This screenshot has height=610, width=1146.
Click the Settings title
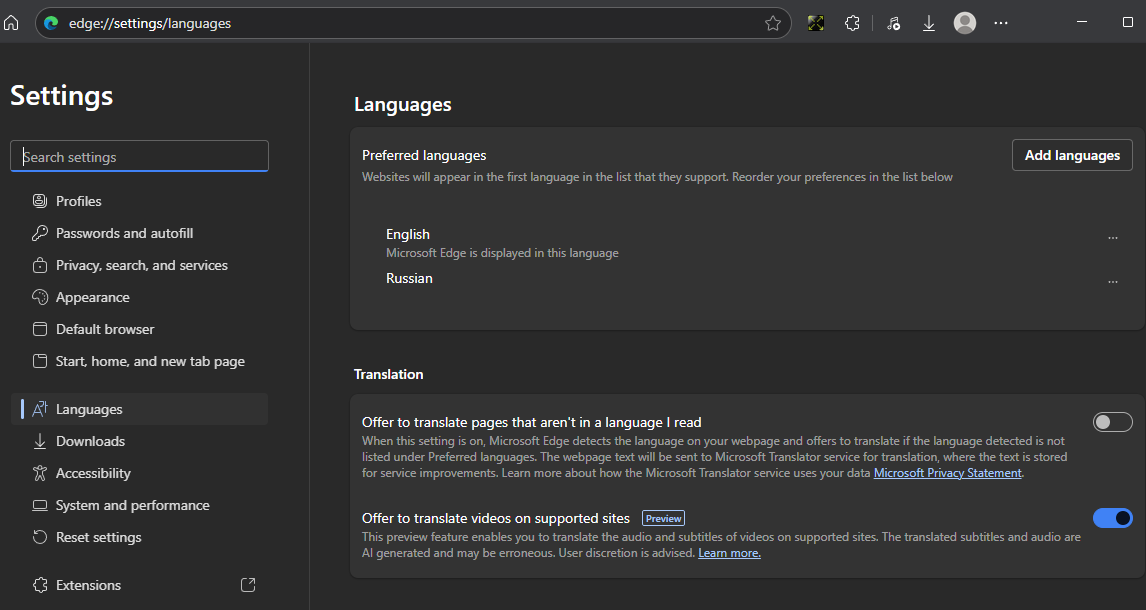[x=61, y=96]
